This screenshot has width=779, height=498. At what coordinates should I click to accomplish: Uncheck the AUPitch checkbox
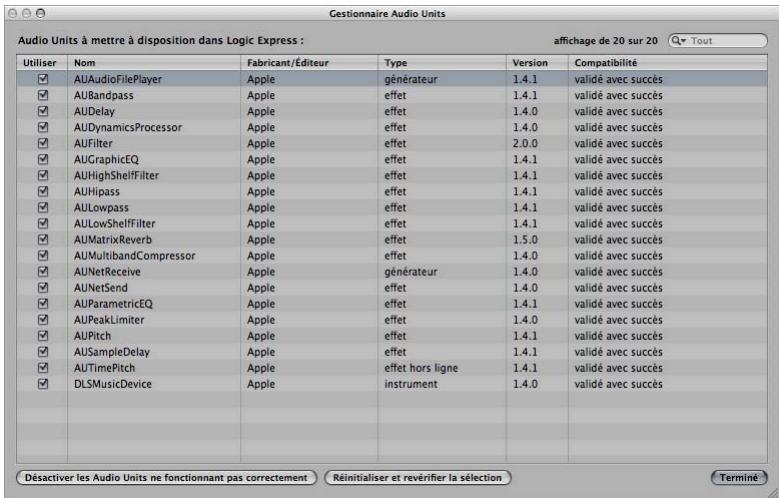click(43, 335)
